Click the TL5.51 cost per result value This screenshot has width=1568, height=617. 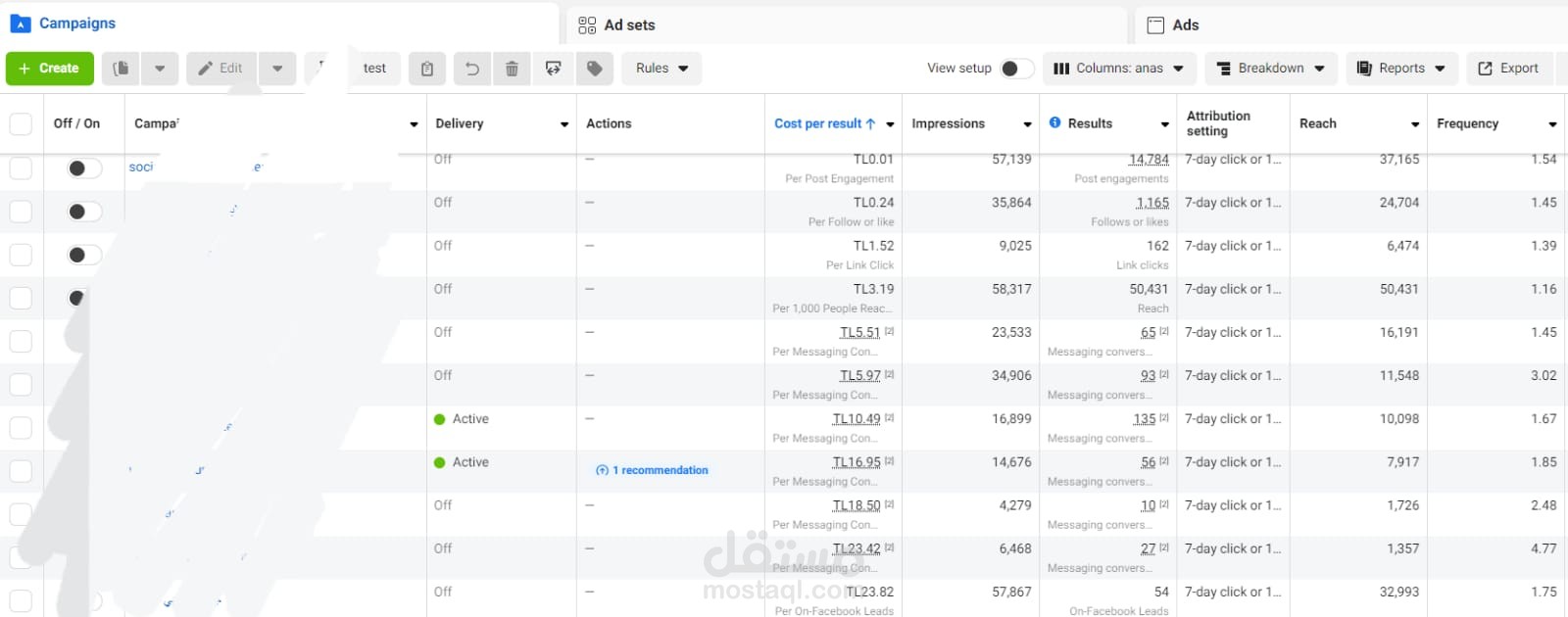[x=859, y=333]
